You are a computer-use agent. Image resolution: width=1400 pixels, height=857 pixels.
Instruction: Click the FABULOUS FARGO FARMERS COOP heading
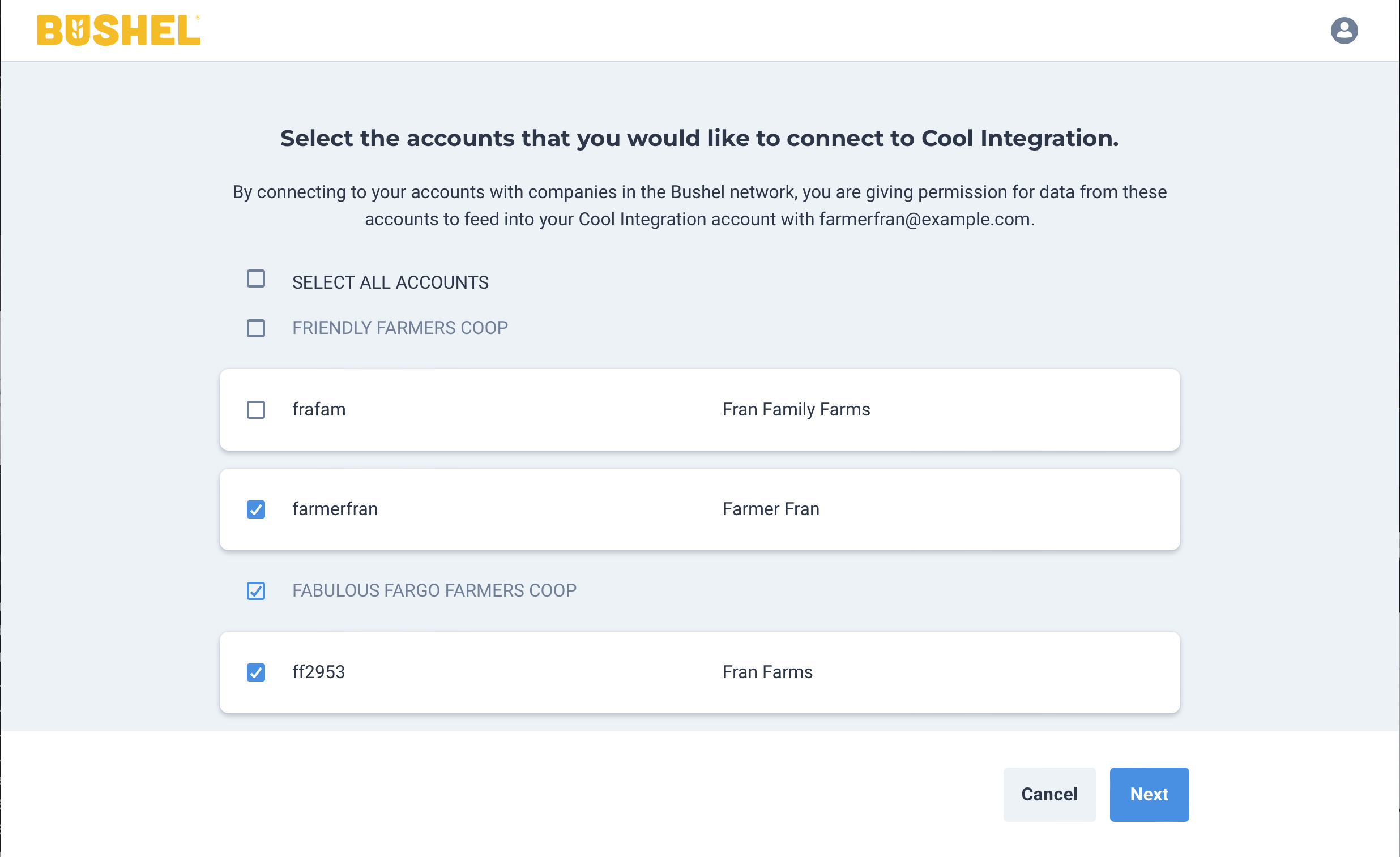point(434,590)
